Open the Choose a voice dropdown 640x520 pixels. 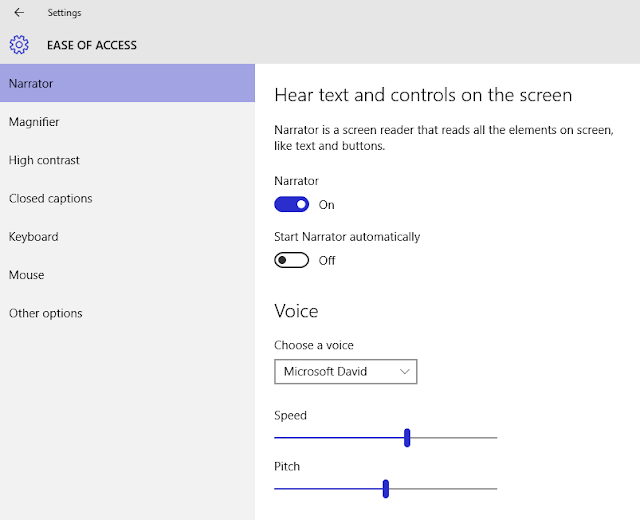(x=345, y=372)
